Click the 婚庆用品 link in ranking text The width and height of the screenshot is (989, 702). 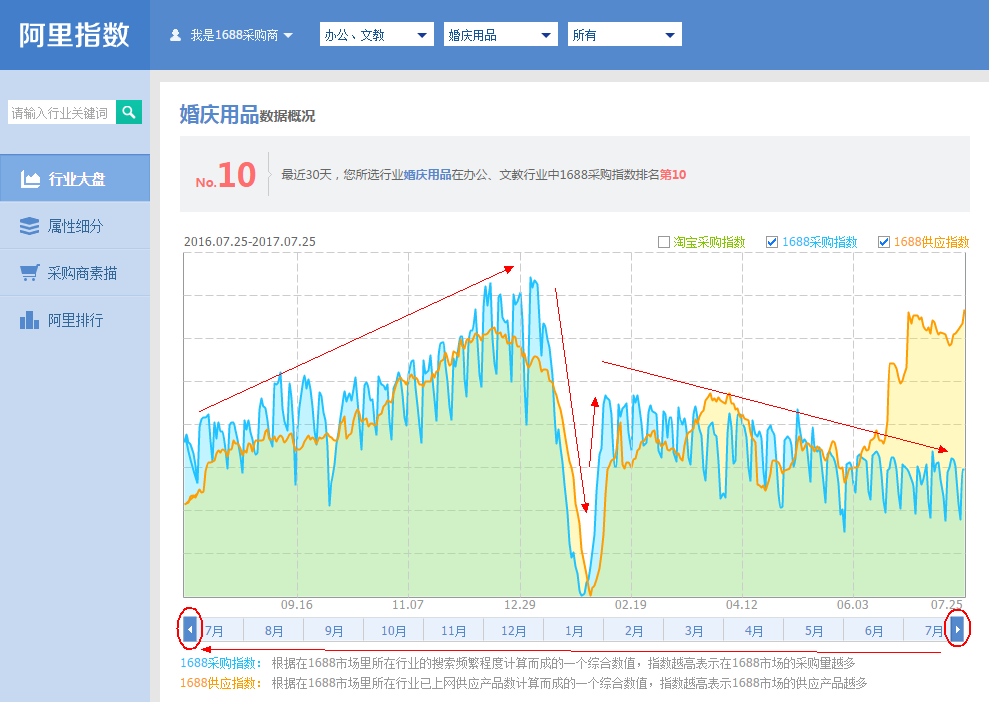(x=427, y=174)
